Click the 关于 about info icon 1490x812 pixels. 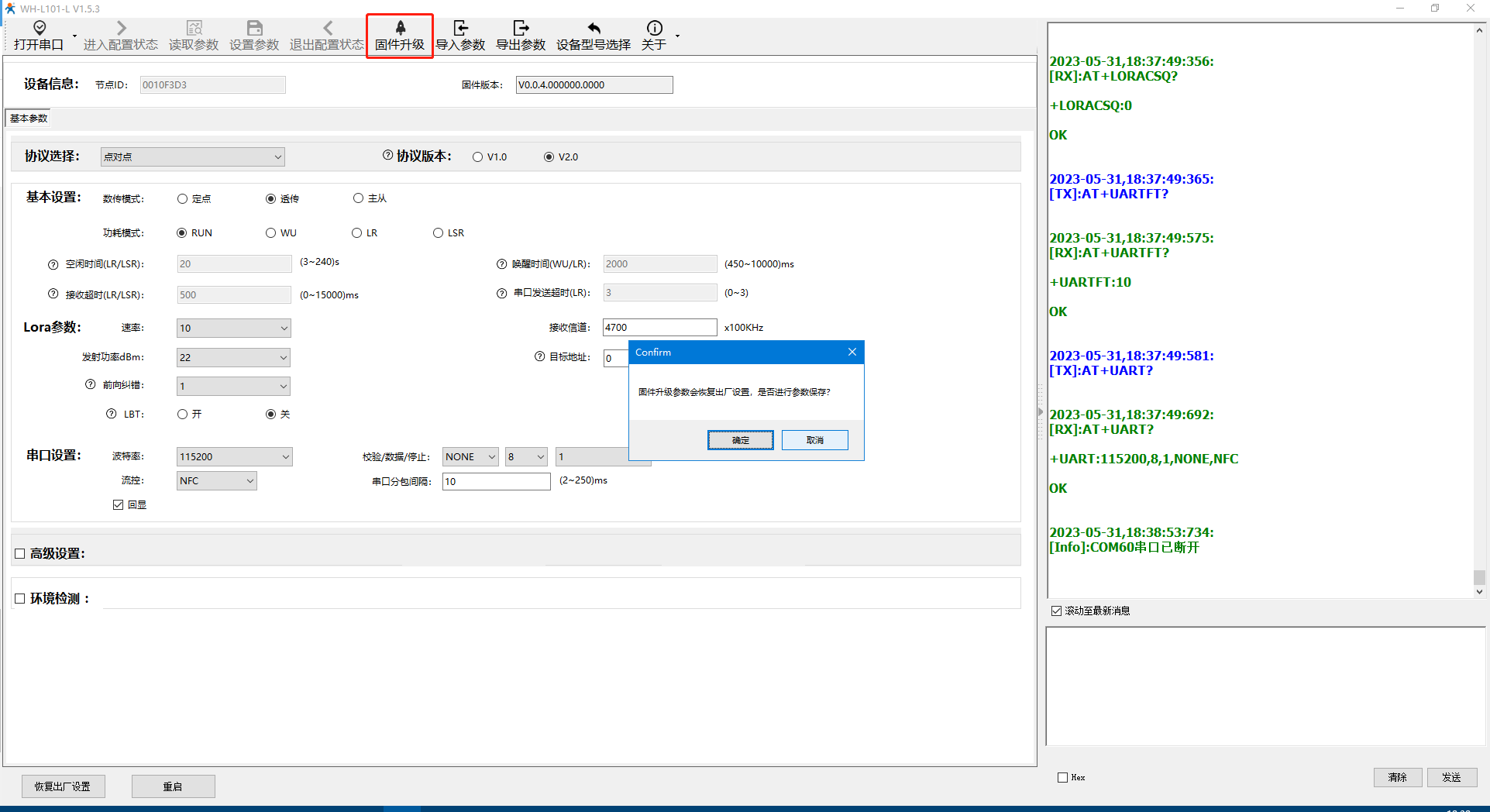tap(654, 29)
